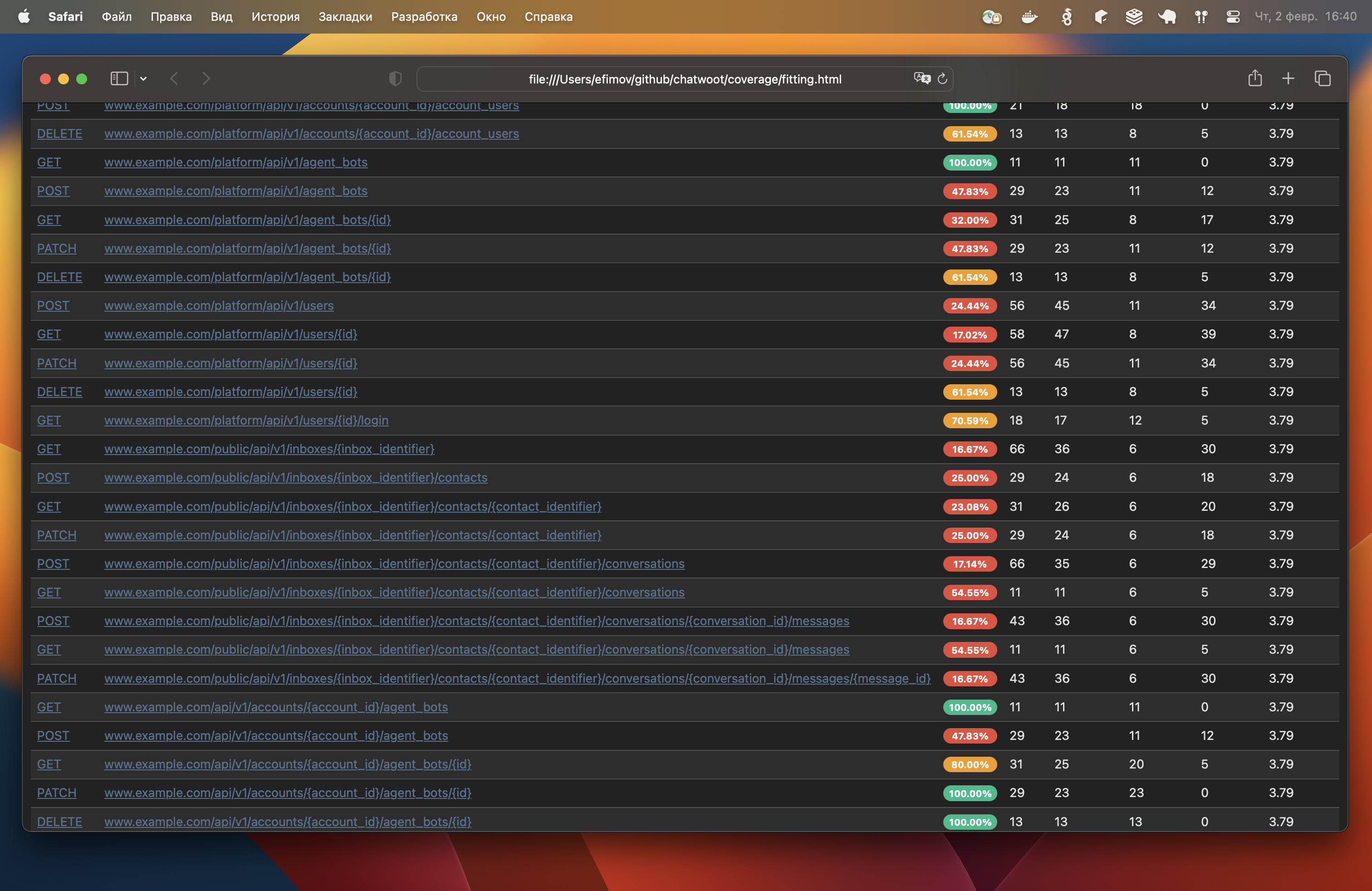Open the sidebar tab-group dropdown chevron
The height and width of the screenshot is (891, 1372).
coord(143,79)
